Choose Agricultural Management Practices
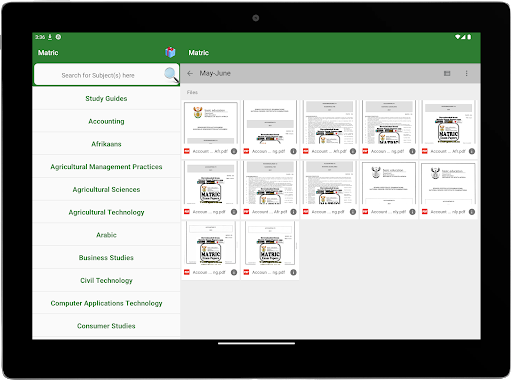Image resolution: width=512 pixels, height=380 pixels. (x=106, y=167)
